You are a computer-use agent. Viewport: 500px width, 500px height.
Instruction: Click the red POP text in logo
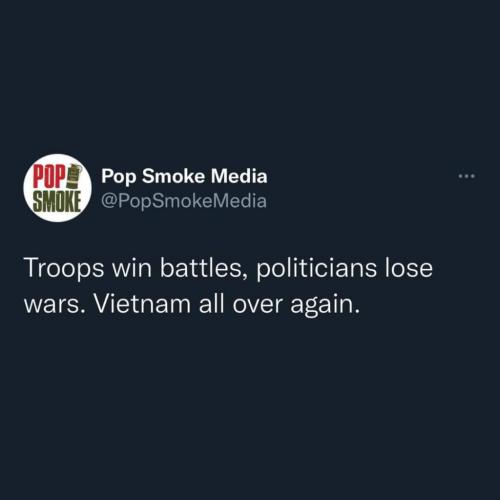click(49, 177)
